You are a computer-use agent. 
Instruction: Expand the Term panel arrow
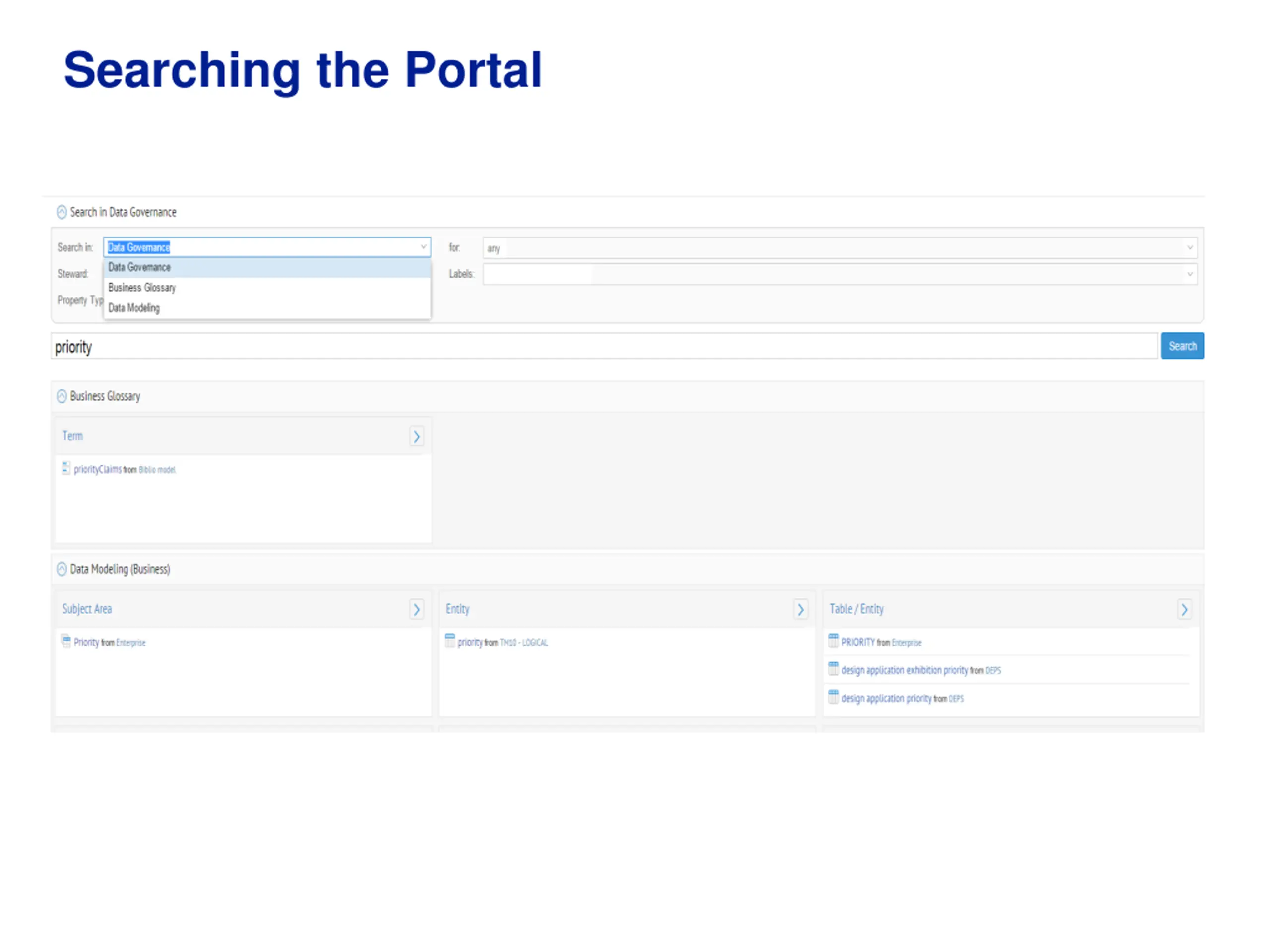coord(417,437)
